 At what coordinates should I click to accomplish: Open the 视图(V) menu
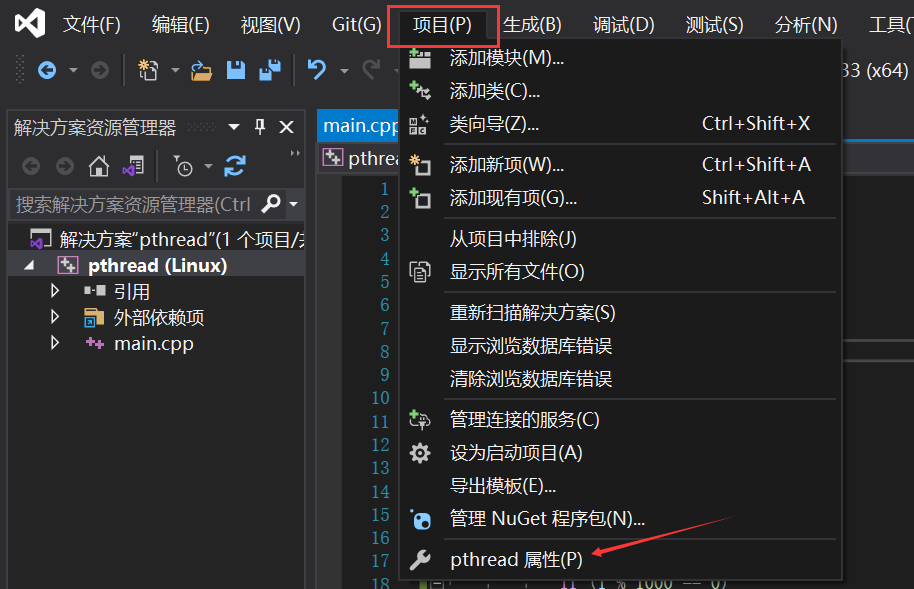pos(270,24)
